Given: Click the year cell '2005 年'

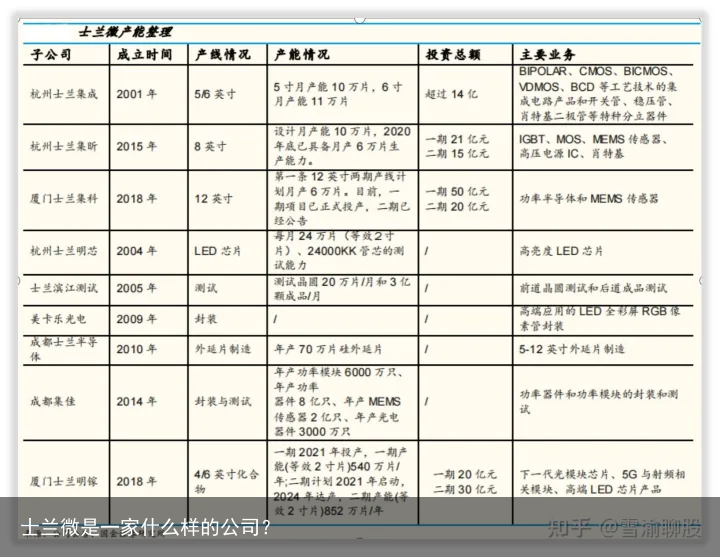Looking at the screenshot, I should click(136, 288).
